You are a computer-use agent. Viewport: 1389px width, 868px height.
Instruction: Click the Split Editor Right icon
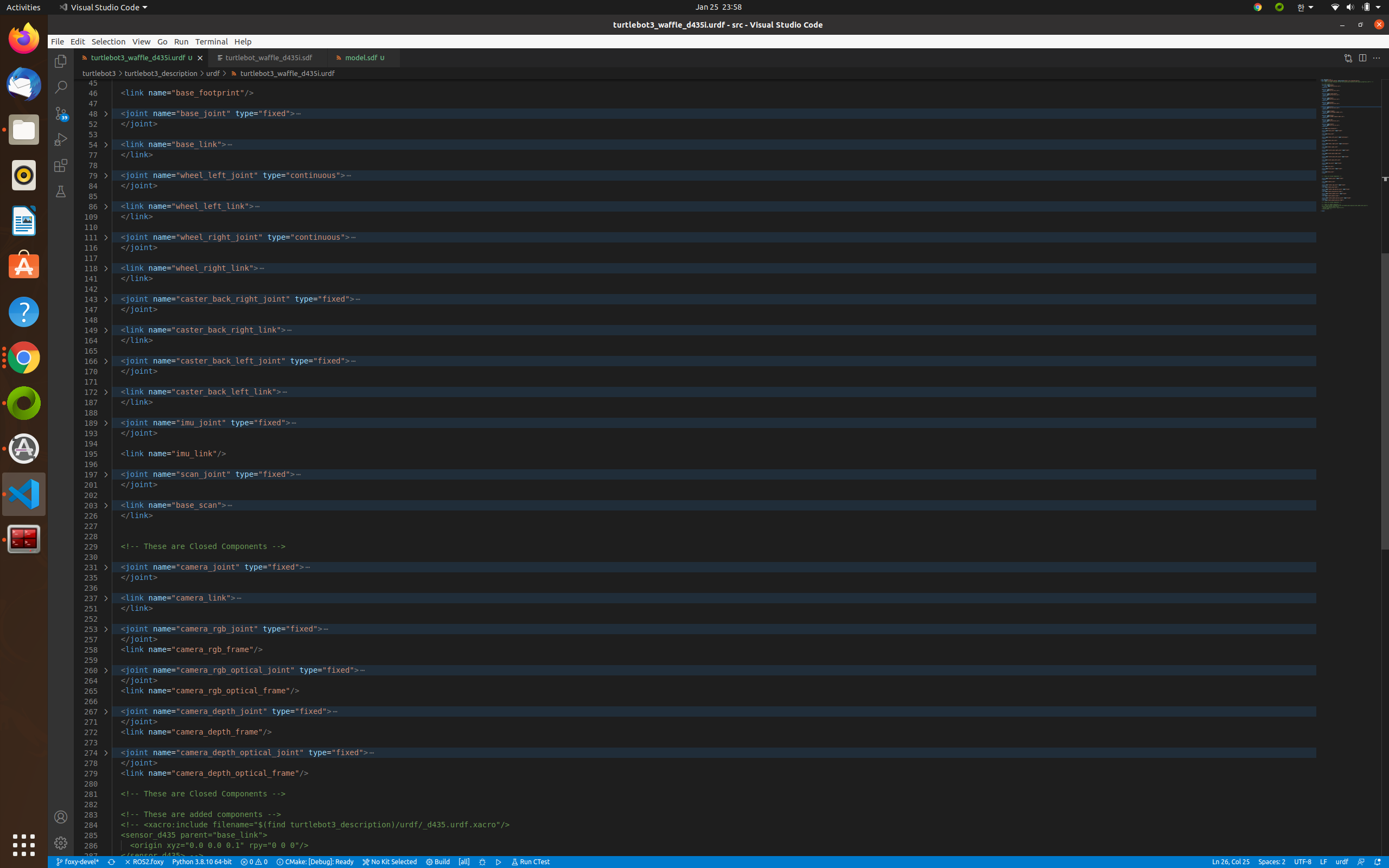tap(1362, 58)
